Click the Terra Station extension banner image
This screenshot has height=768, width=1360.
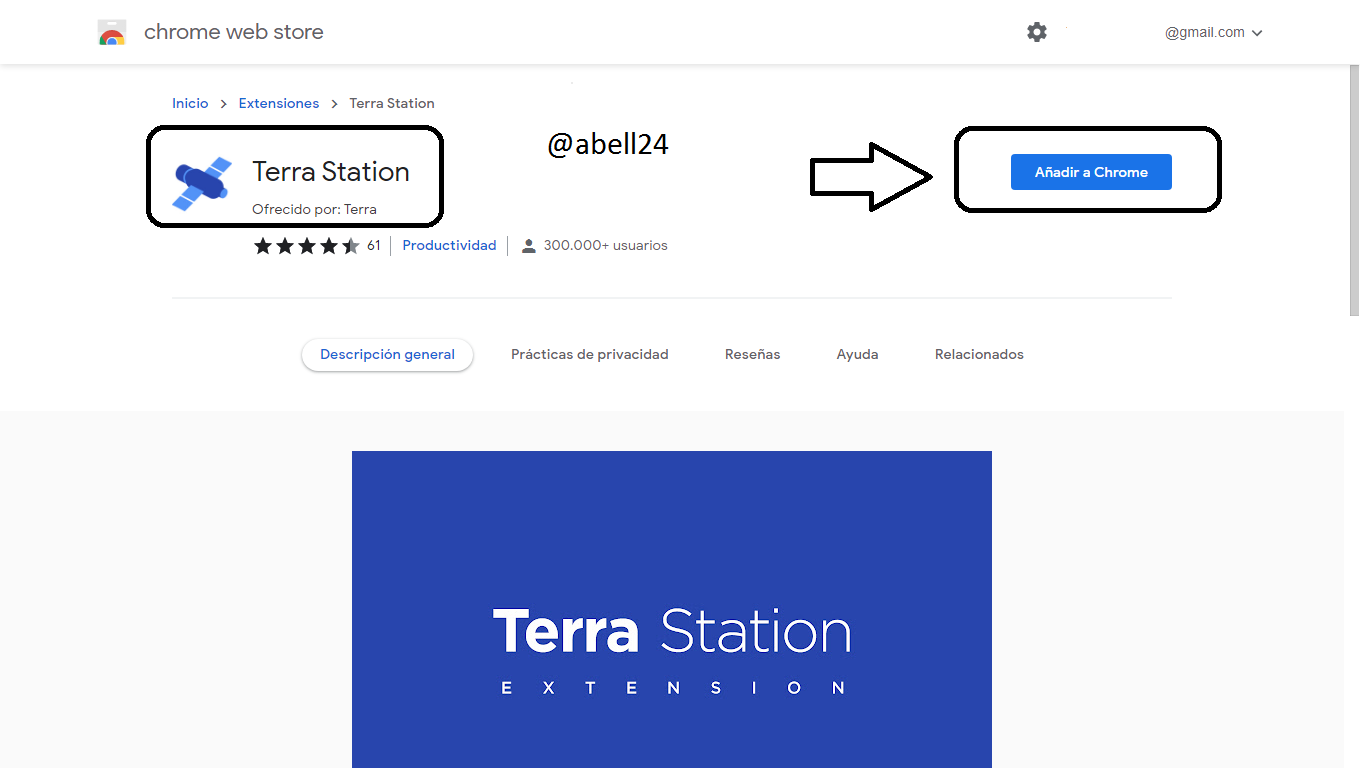672,609
